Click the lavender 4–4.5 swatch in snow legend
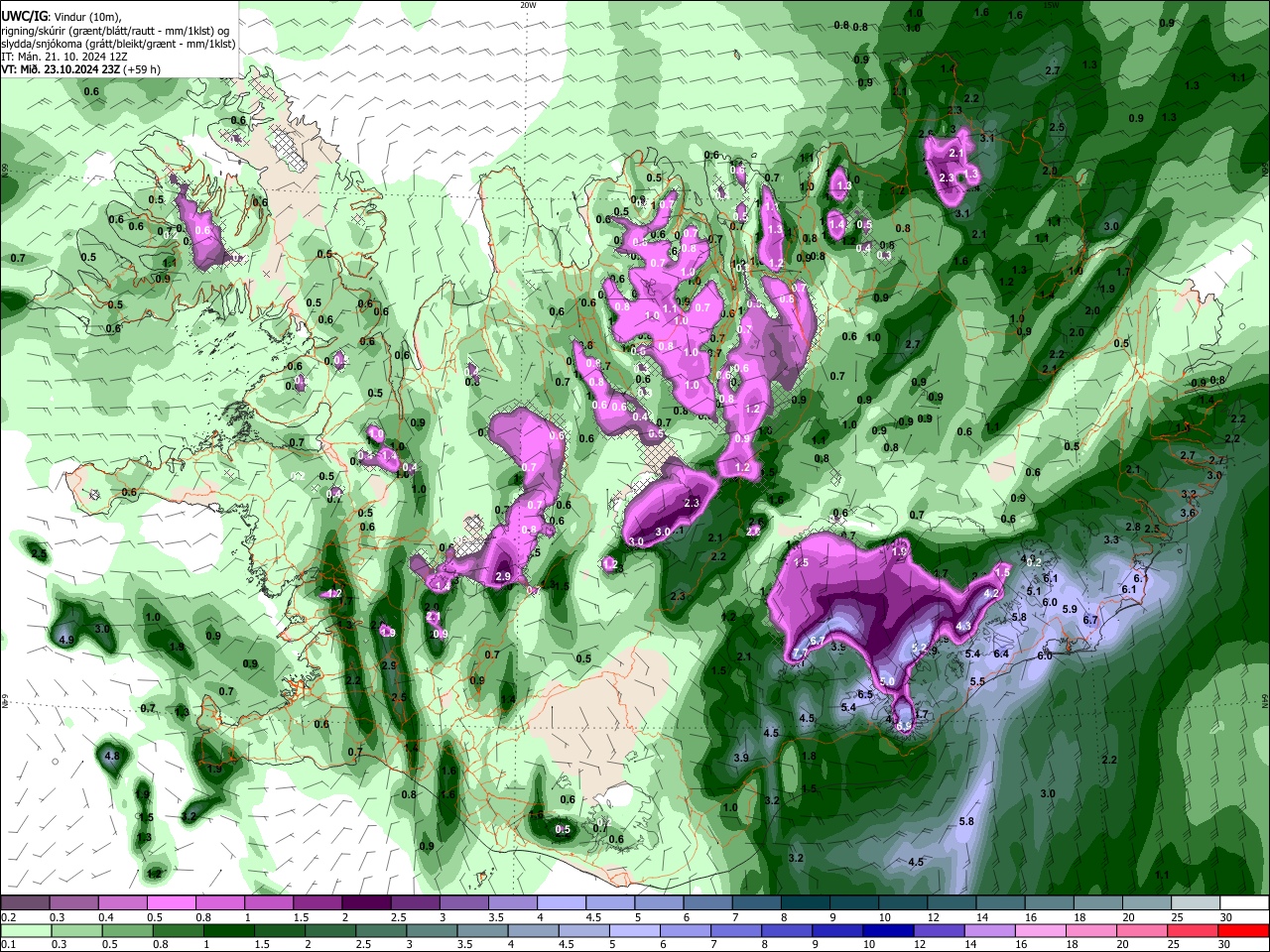This screenshot has height=952, width=1270. (x=561, y=903)
